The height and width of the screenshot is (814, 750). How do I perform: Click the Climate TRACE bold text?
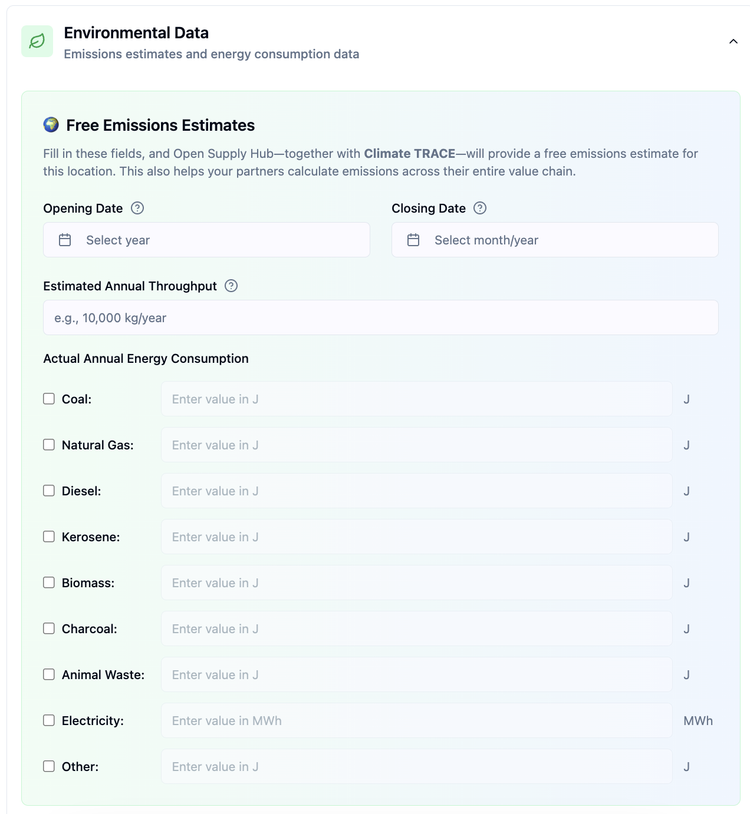click(407, 154)
